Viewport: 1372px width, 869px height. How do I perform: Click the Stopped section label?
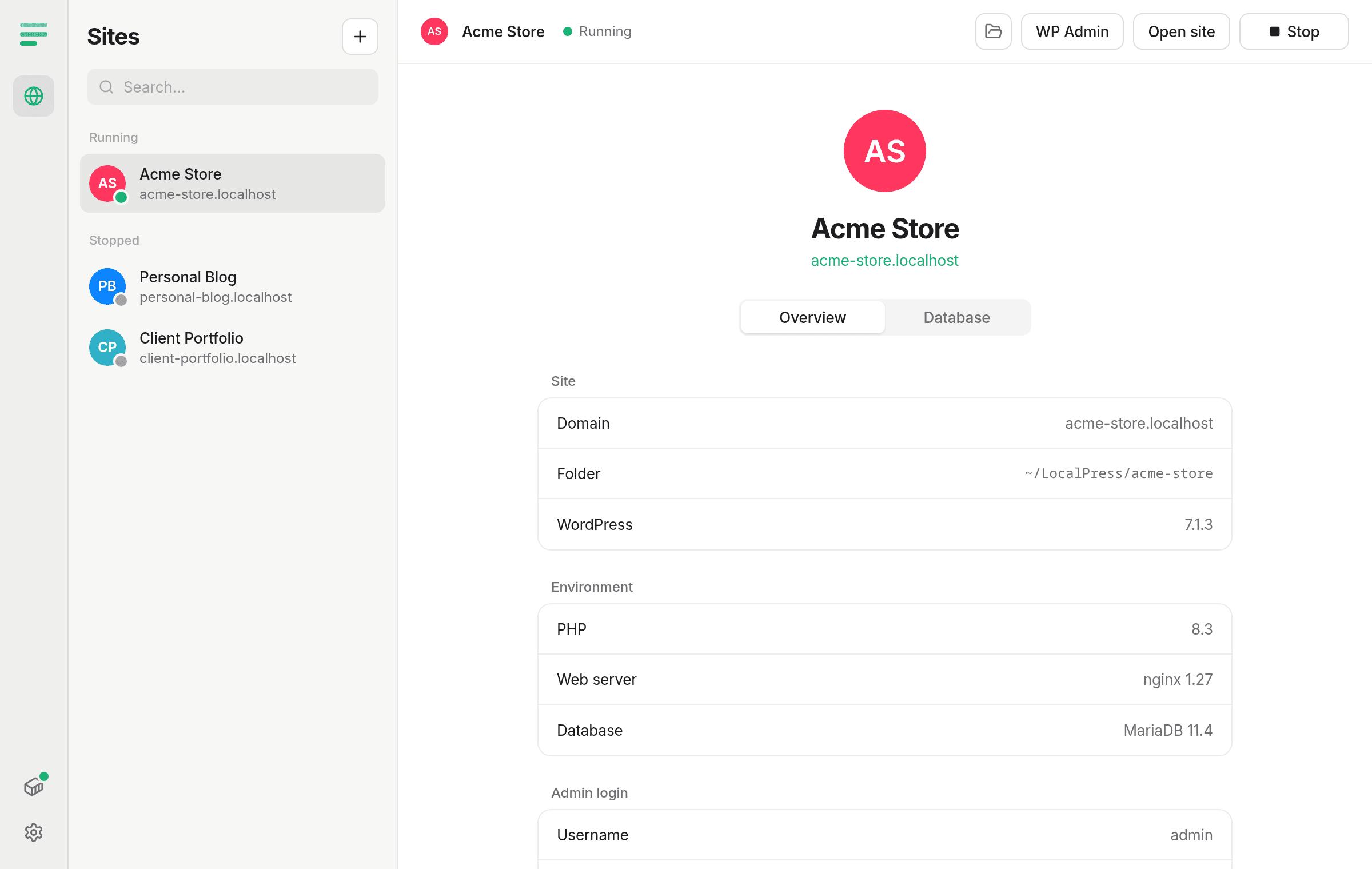114,240
